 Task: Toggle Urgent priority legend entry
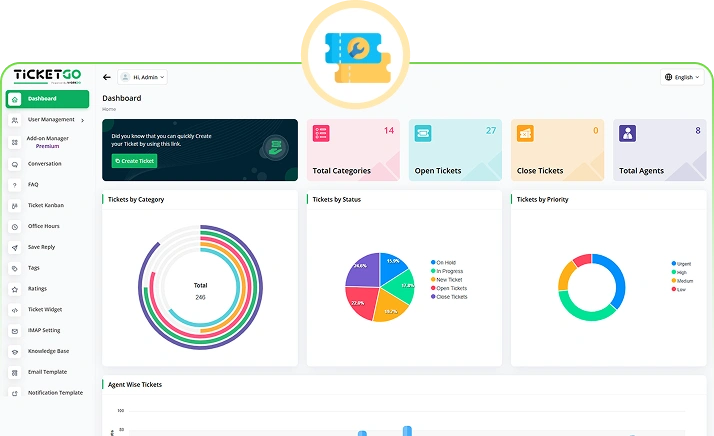point(681,264)
